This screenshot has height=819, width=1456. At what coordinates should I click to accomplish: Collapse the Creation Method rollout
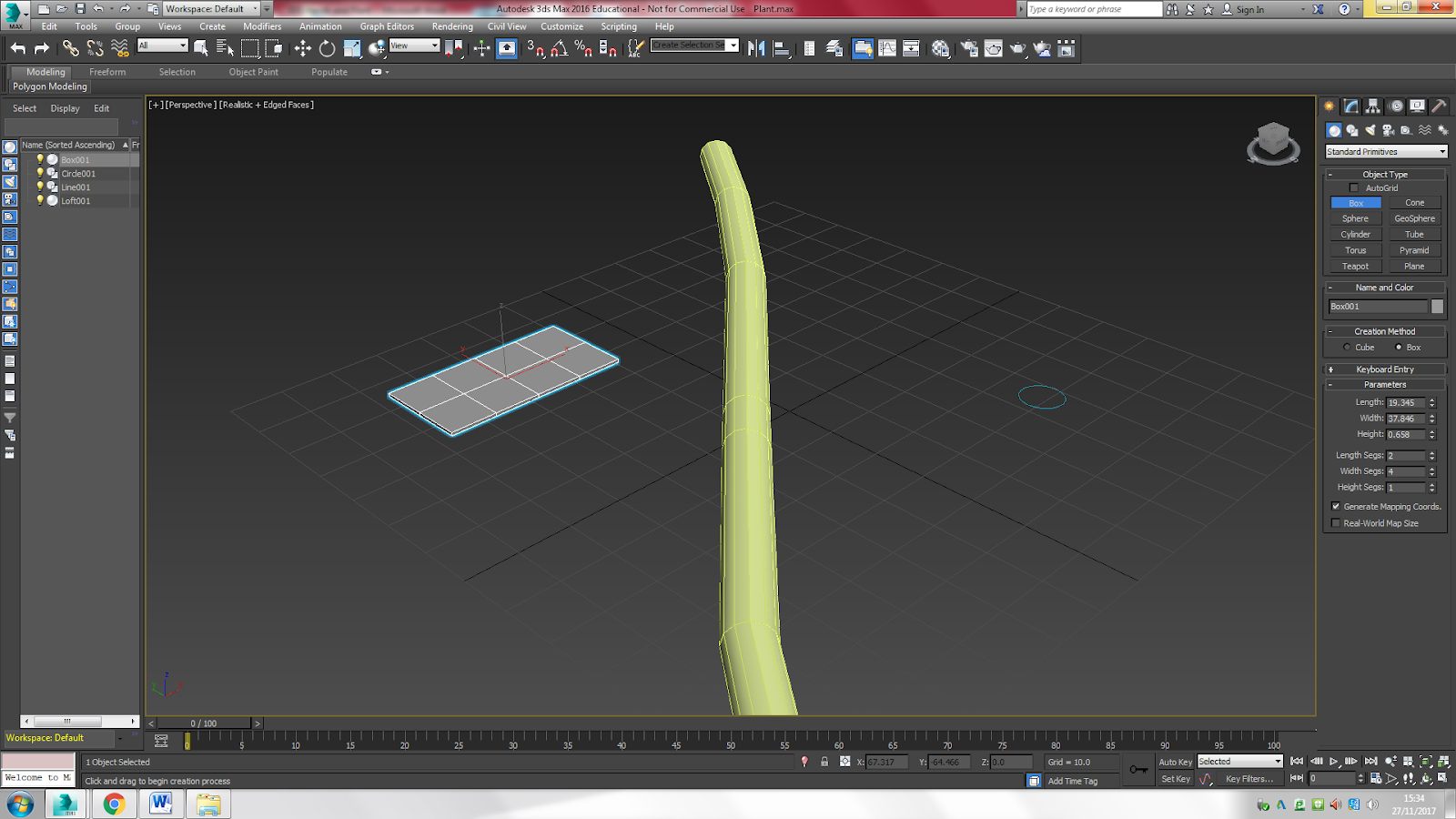pyautogui.click(x=1385, y=331)
